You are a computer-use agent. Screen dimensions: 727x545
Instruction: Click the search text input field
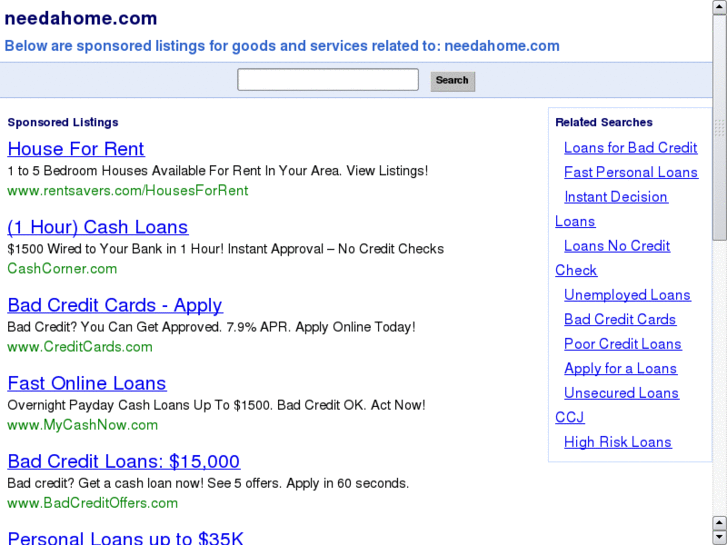(x=328, y=80)
